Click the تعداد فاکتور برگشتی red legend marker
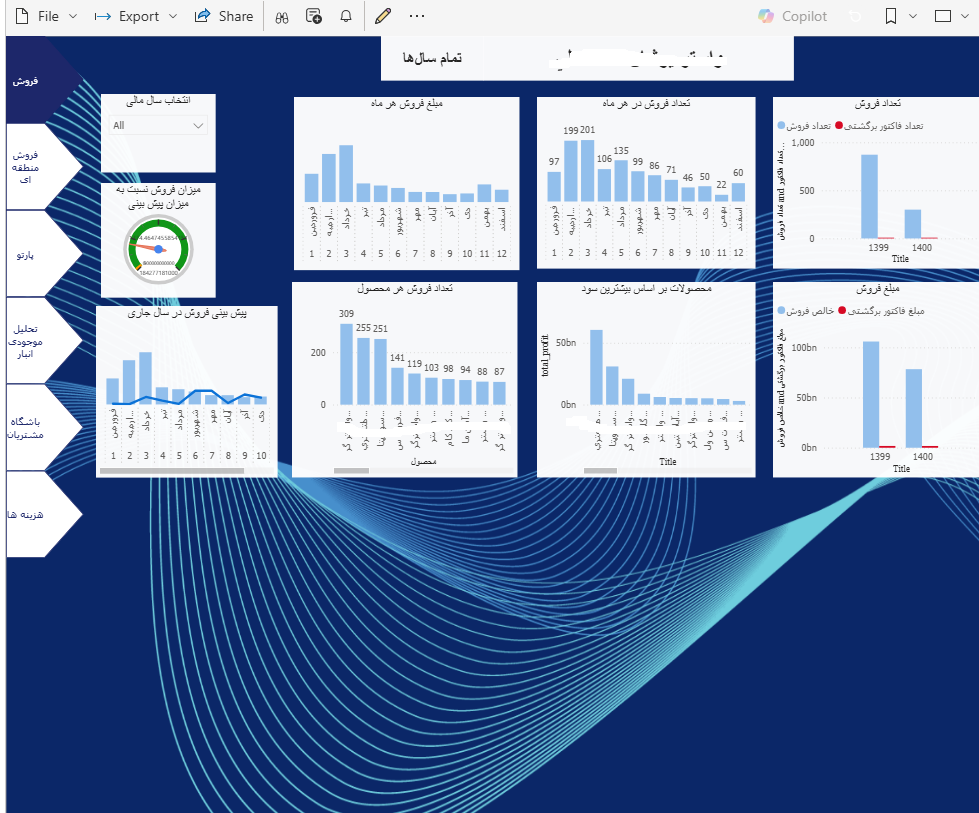Screen dimensions: 979x813 pyautogui.click(x=841, y=126)
